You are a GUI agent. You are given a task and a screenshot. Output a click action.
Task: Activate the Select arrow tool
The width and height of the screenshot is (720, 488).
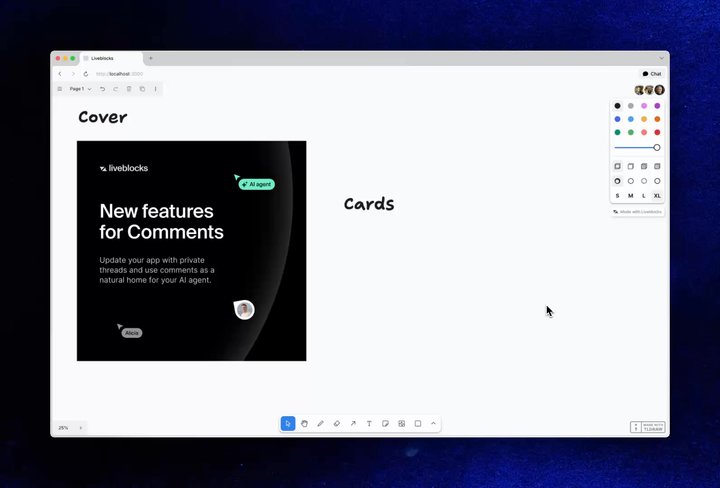[x=288, y=424]
